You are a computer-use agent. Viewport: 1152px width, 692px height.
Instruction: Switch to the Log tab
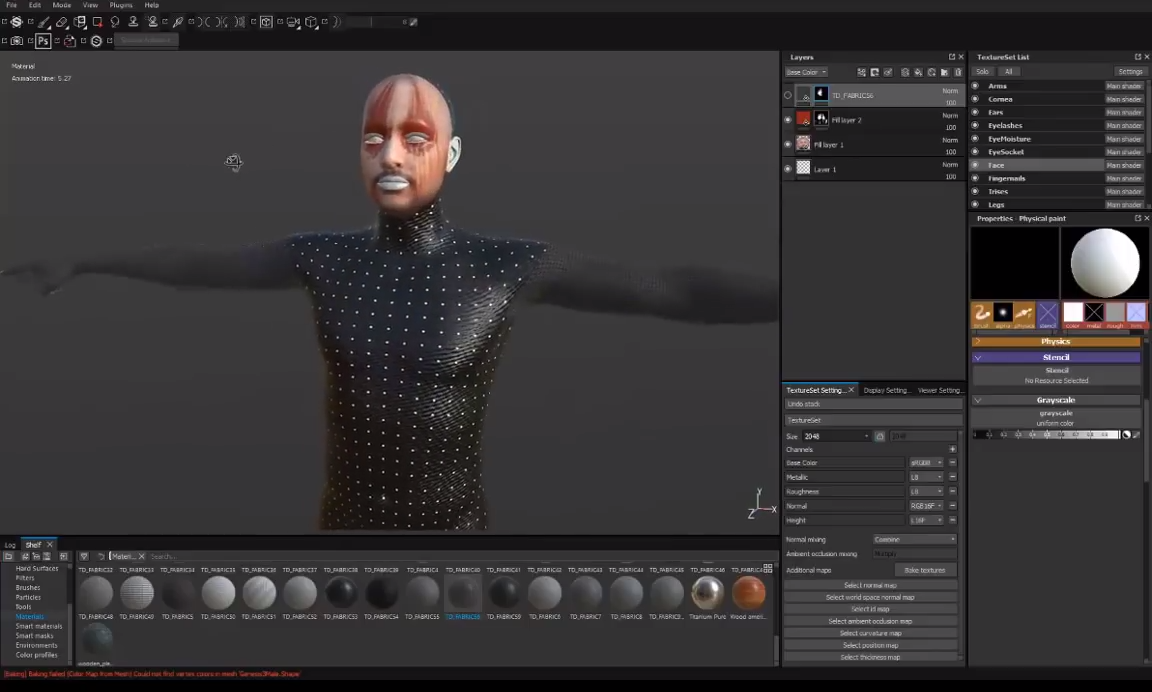coord(10,545)
